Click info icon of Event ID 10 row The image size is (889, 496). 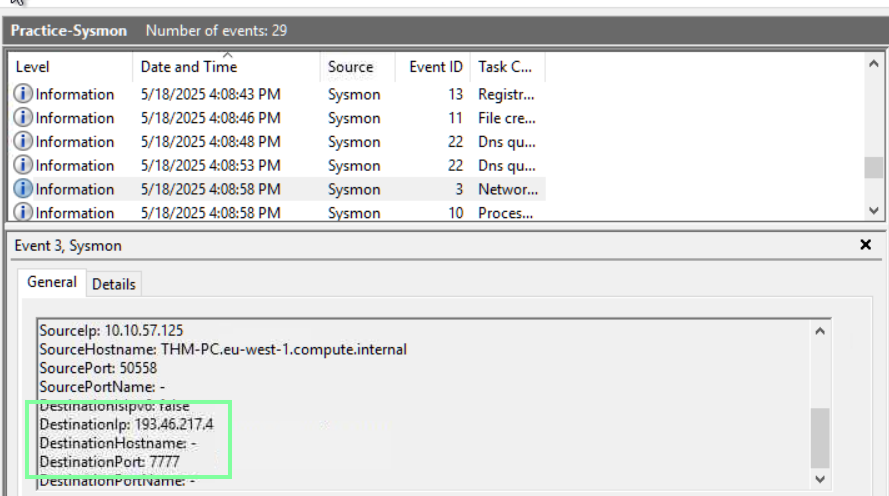(x=24, y=212)
